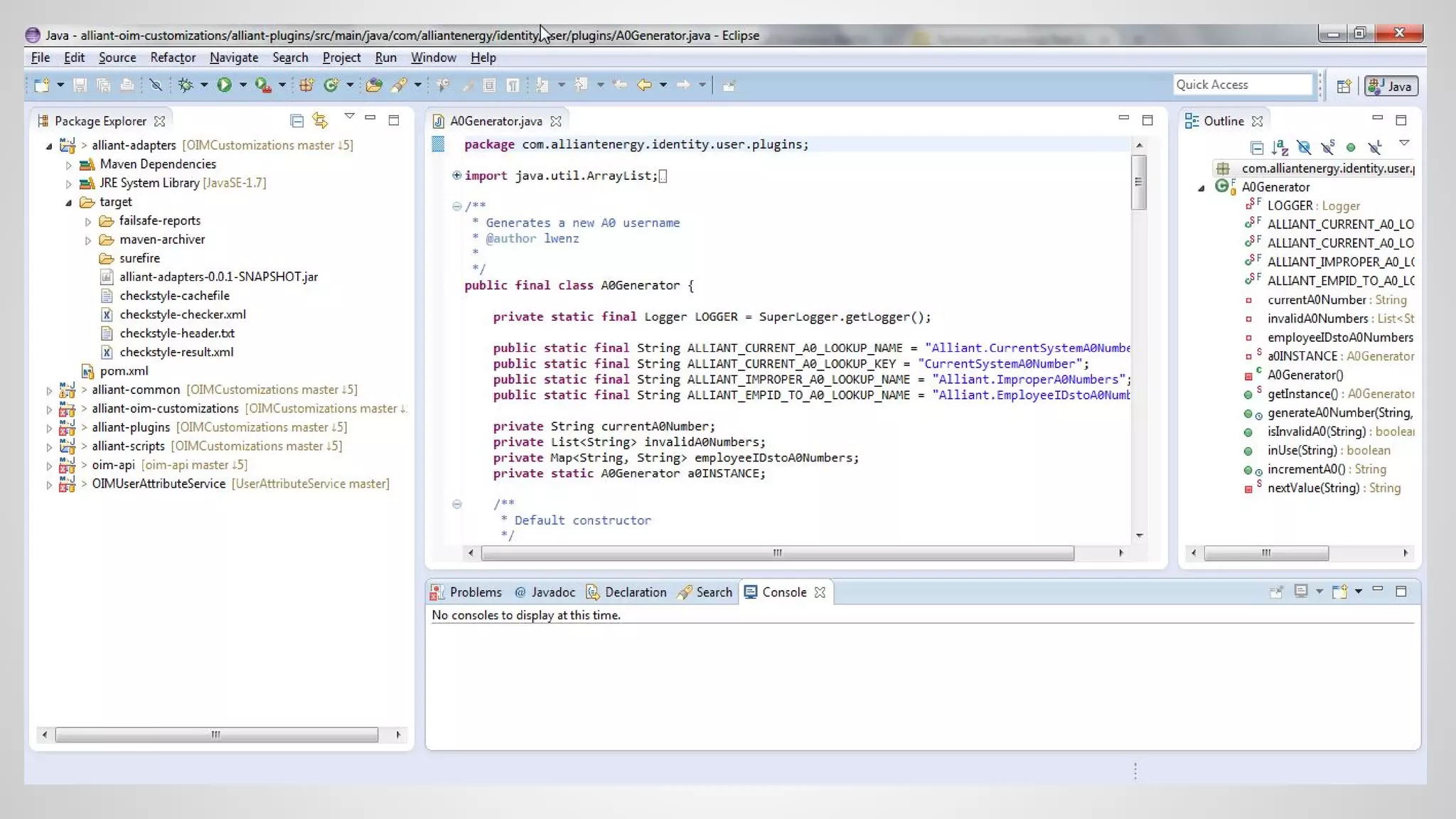Toggle alphabetical Sort in Outline view
Viewport: 1456px width, 819px height.
pos(1280,147)
